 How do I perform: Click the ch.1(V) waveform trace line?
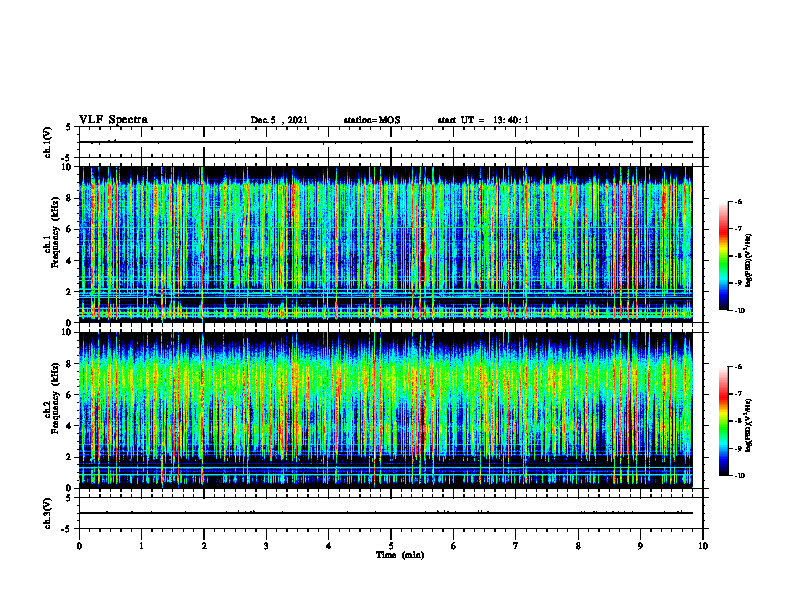[386, 142]
